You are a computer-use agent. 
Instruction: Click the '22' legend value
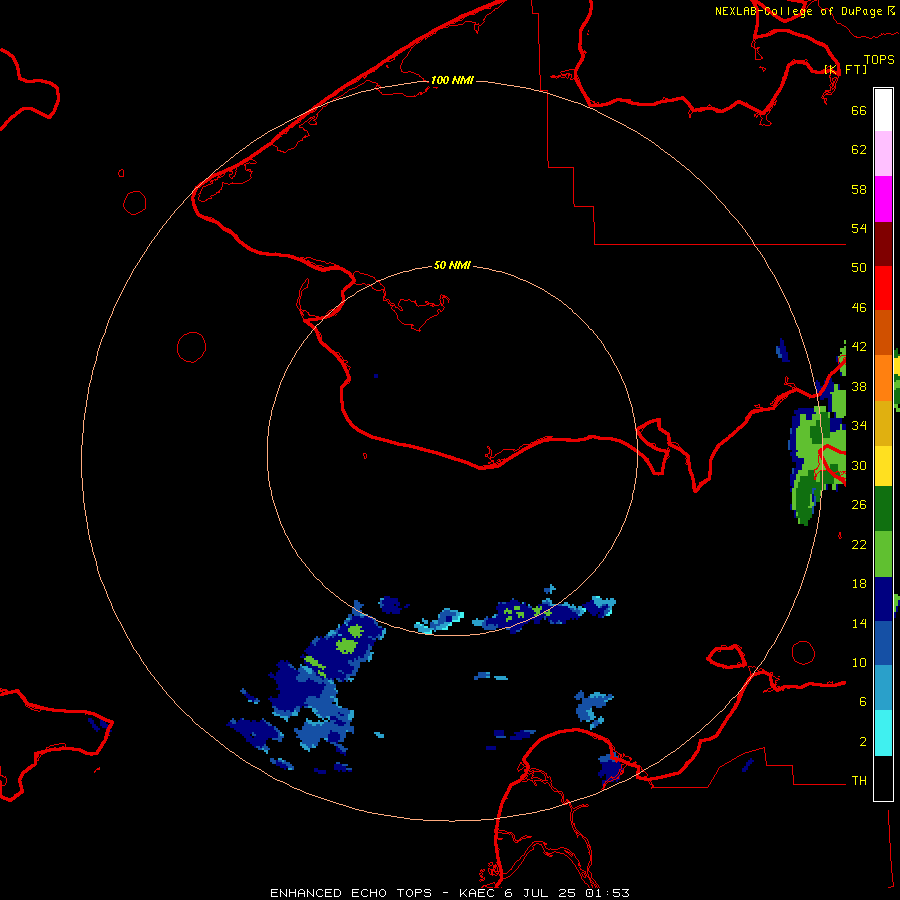(x=859, y=545)
